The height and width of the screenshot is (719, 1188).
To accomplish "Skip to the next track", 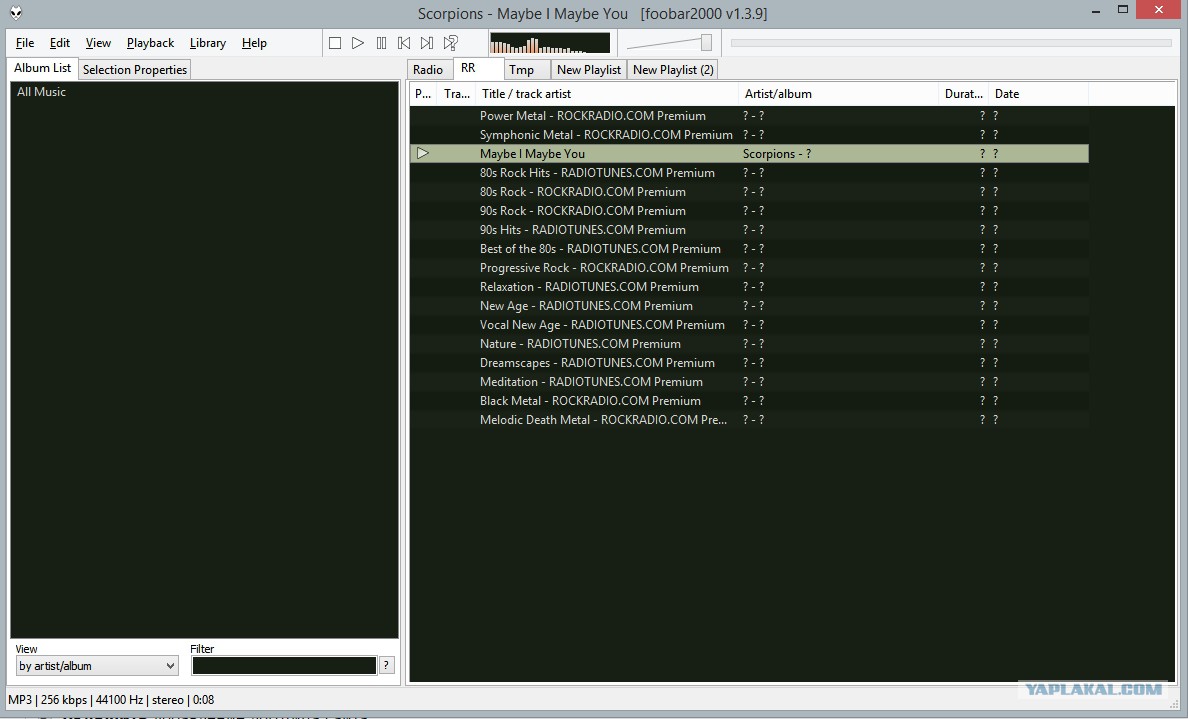I will tap(427, 43).
